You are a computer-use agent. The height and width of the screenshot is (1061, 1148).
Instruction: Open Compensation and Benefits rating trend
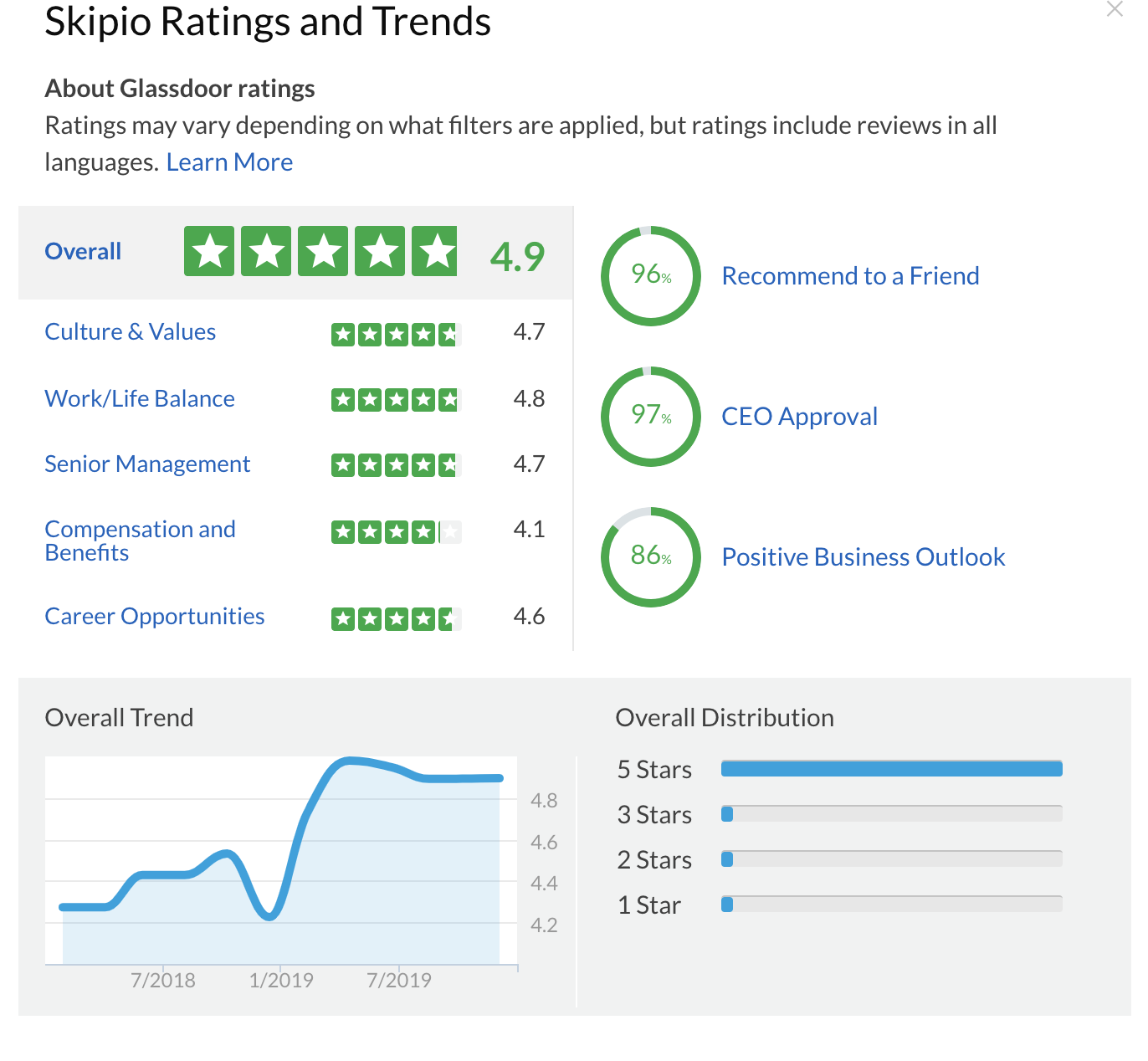coord(140,541)
